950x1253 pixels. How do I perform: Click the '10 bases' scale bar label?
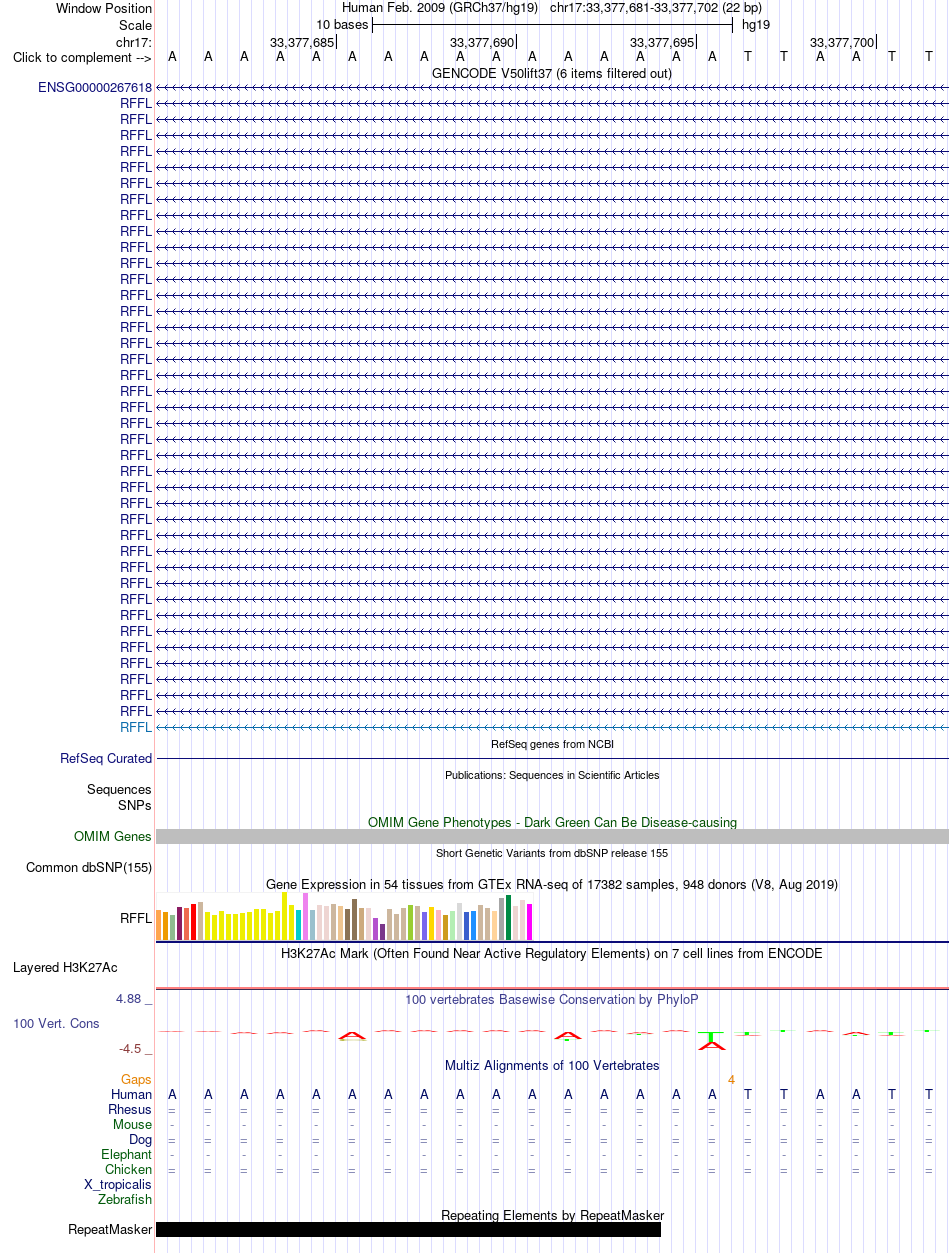(342, 25)
